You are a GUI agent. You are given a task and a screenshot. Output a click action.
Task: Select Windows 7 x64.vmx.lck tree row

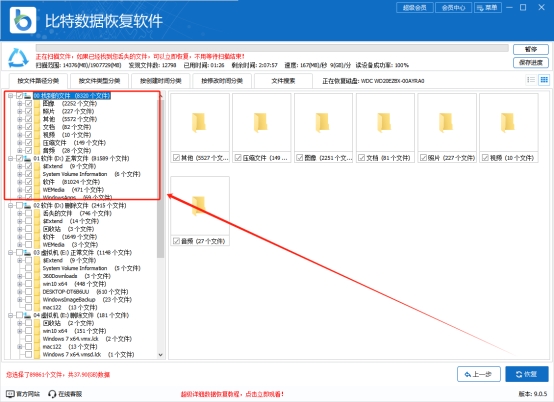[87, 339]
